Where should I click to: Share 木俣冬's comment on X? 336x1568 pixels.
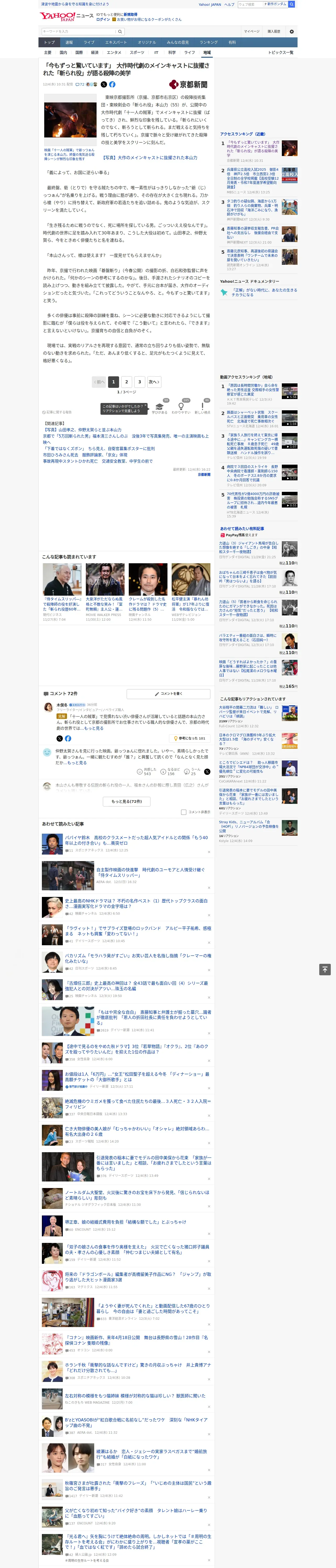click(x=59, y=738)
